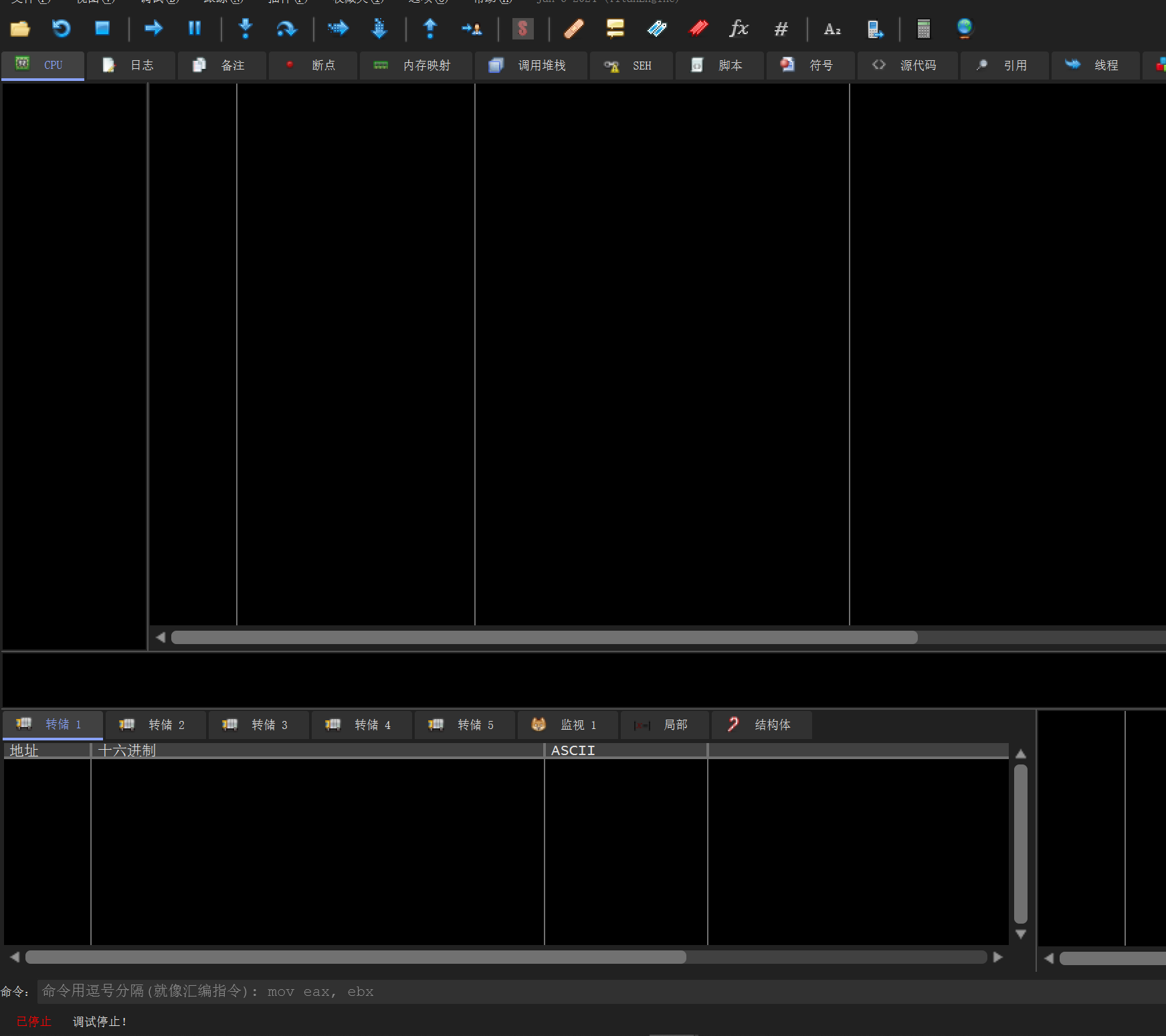
Task: Open the calculator icon
Action: pyautogui.click(x=923, y=29)
